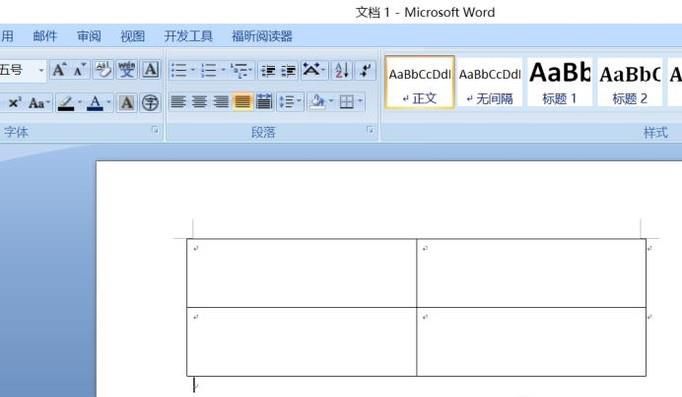
Task: Open the 邮件 ribbon tab
Action: 45,36
